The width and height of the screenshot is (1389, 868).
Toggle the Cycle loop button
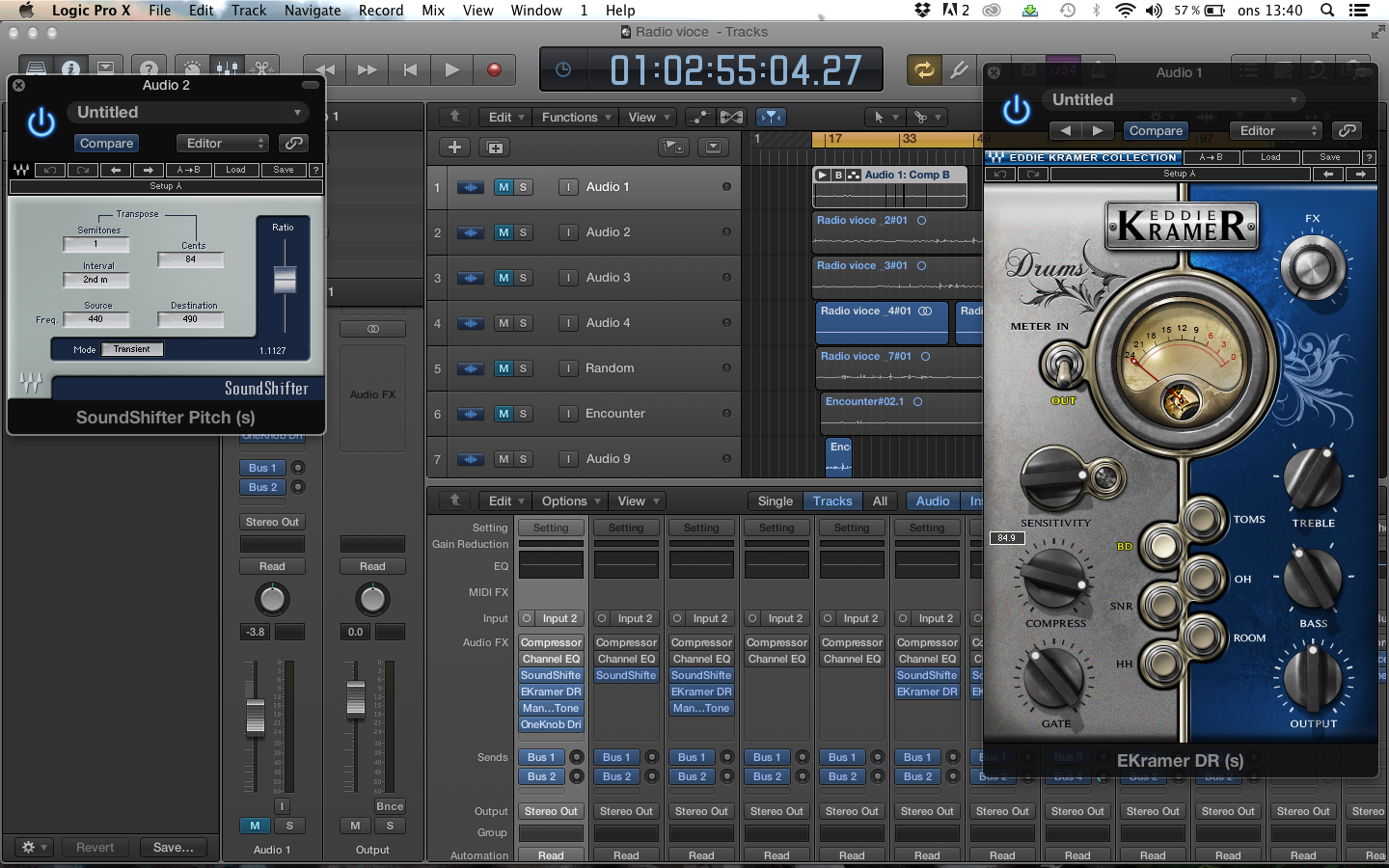[923, 69]
